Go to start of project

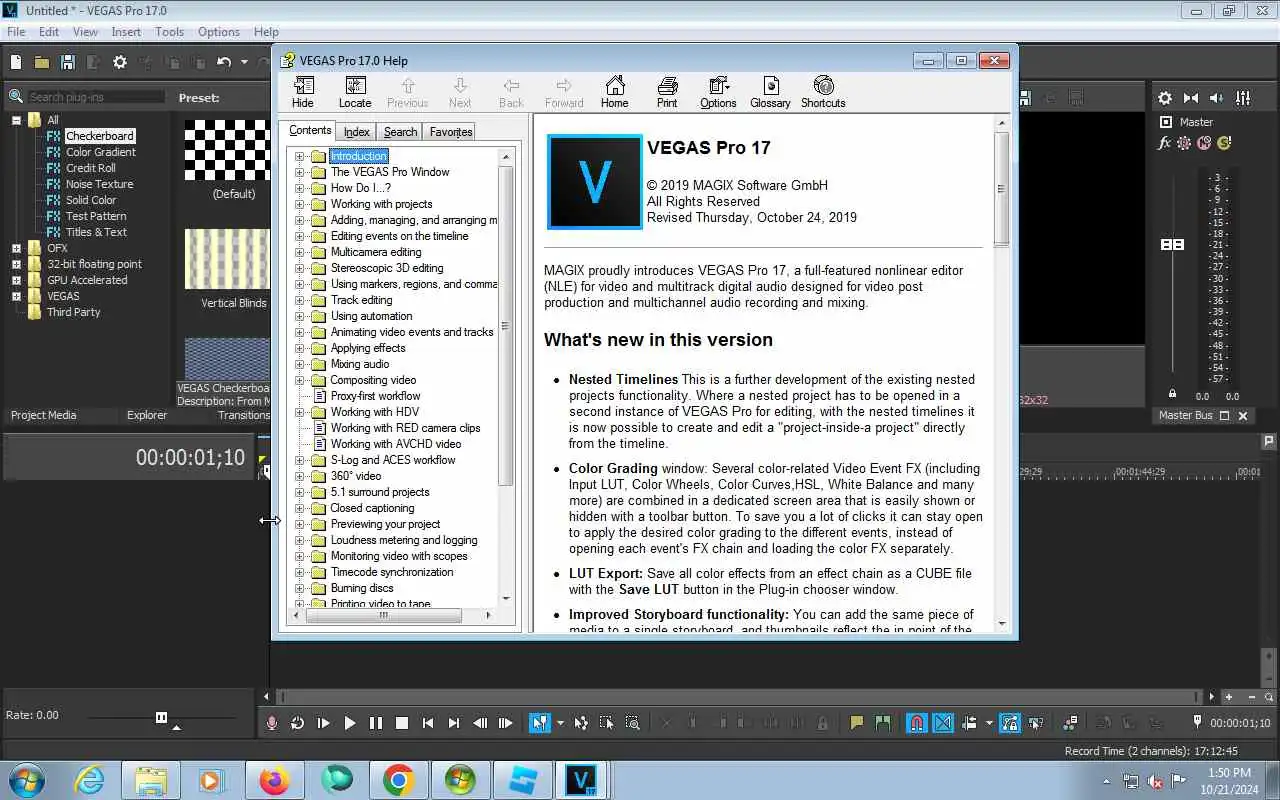click(x=428, y=723)
